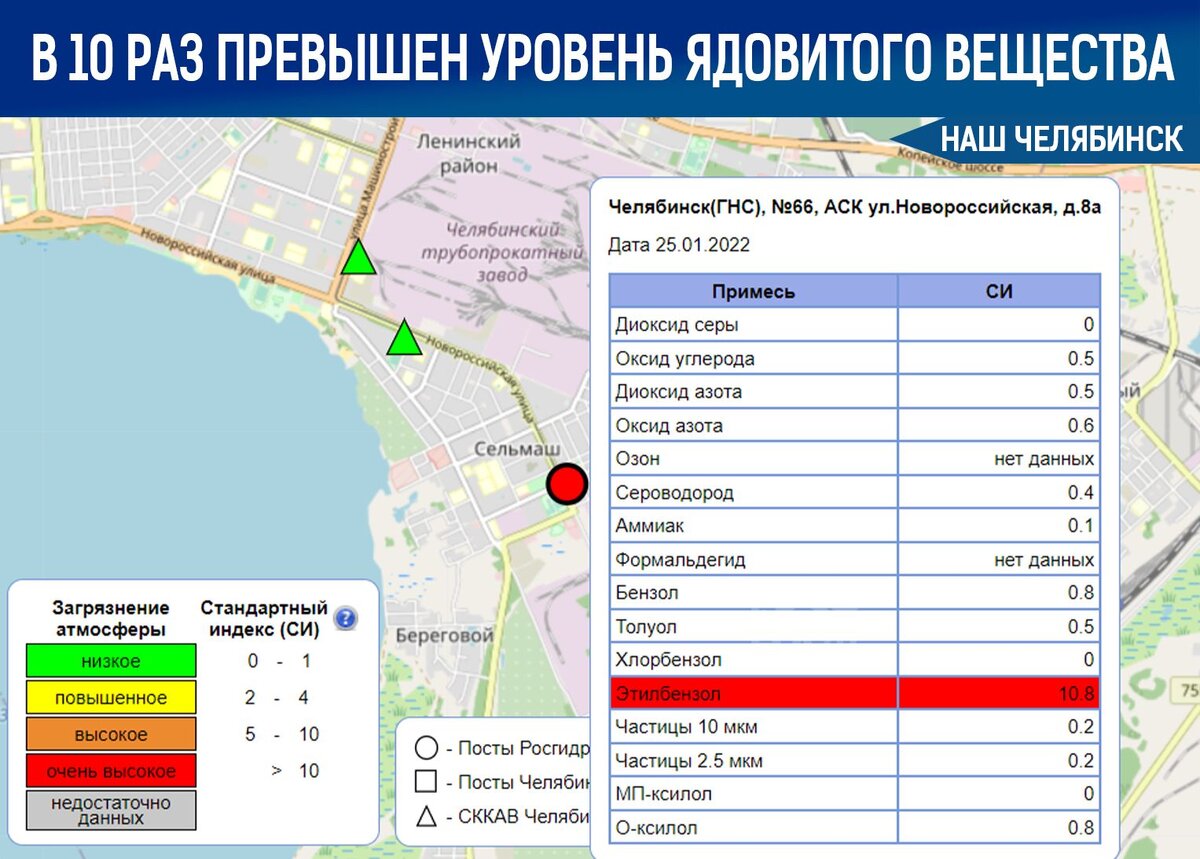Screen dimensions: 1200x859
Task: Select the Диоксид азота row
Action: click(x=855, y=392)
